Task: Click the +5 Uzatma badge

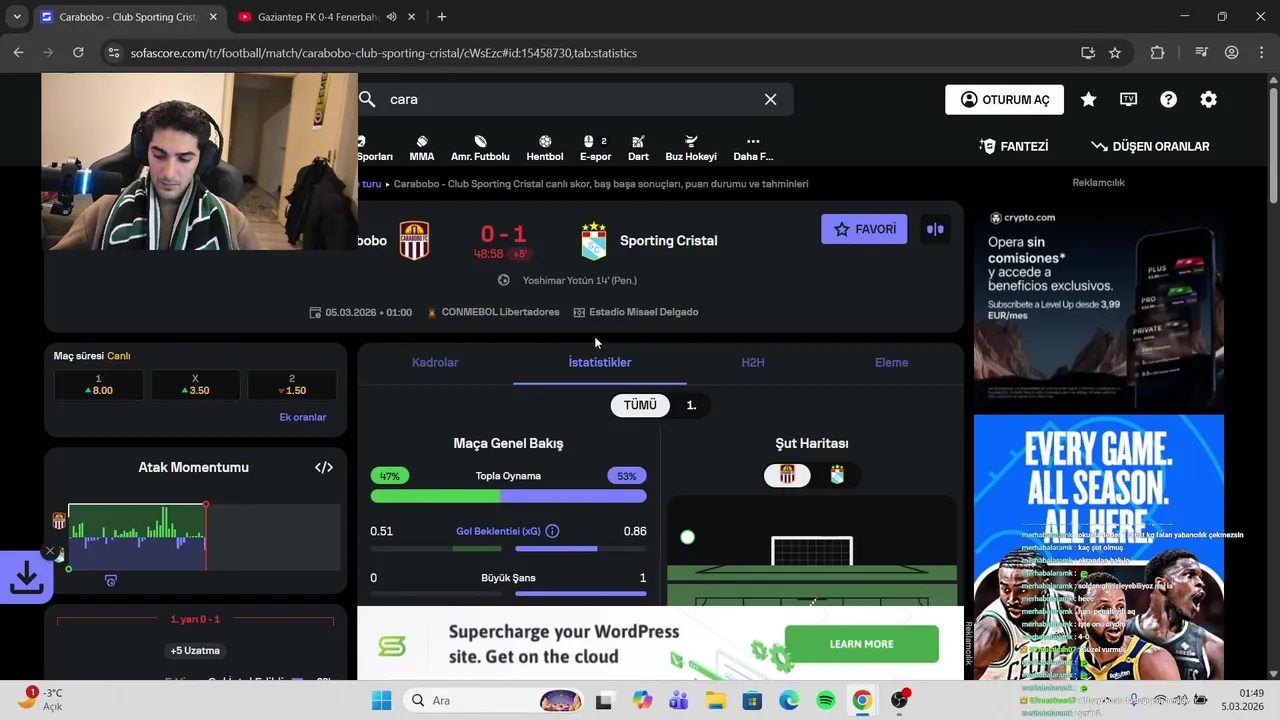Action: (x=195, y=650)
